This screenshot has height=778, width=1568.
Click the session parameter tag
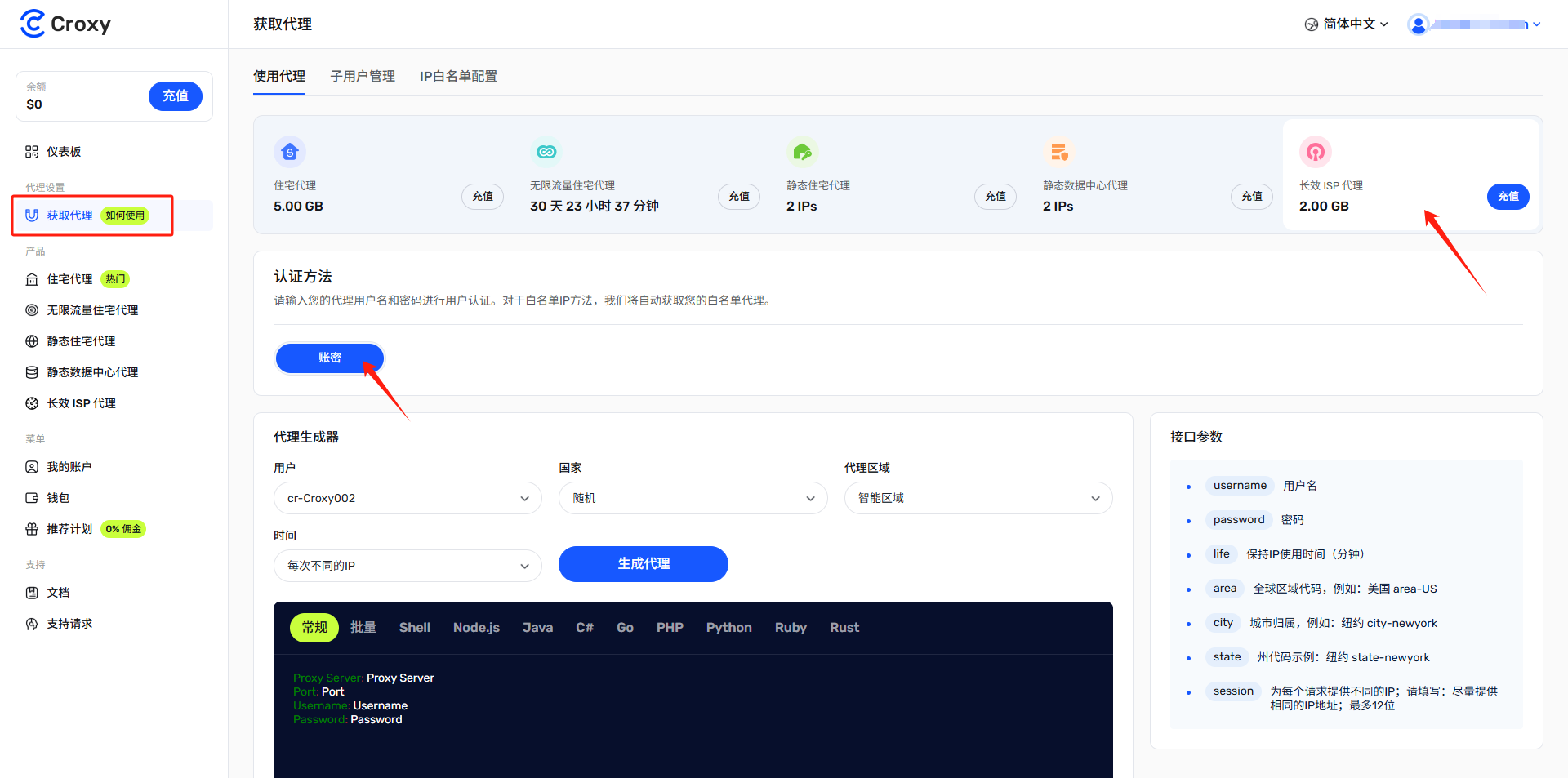[1233, 691]
